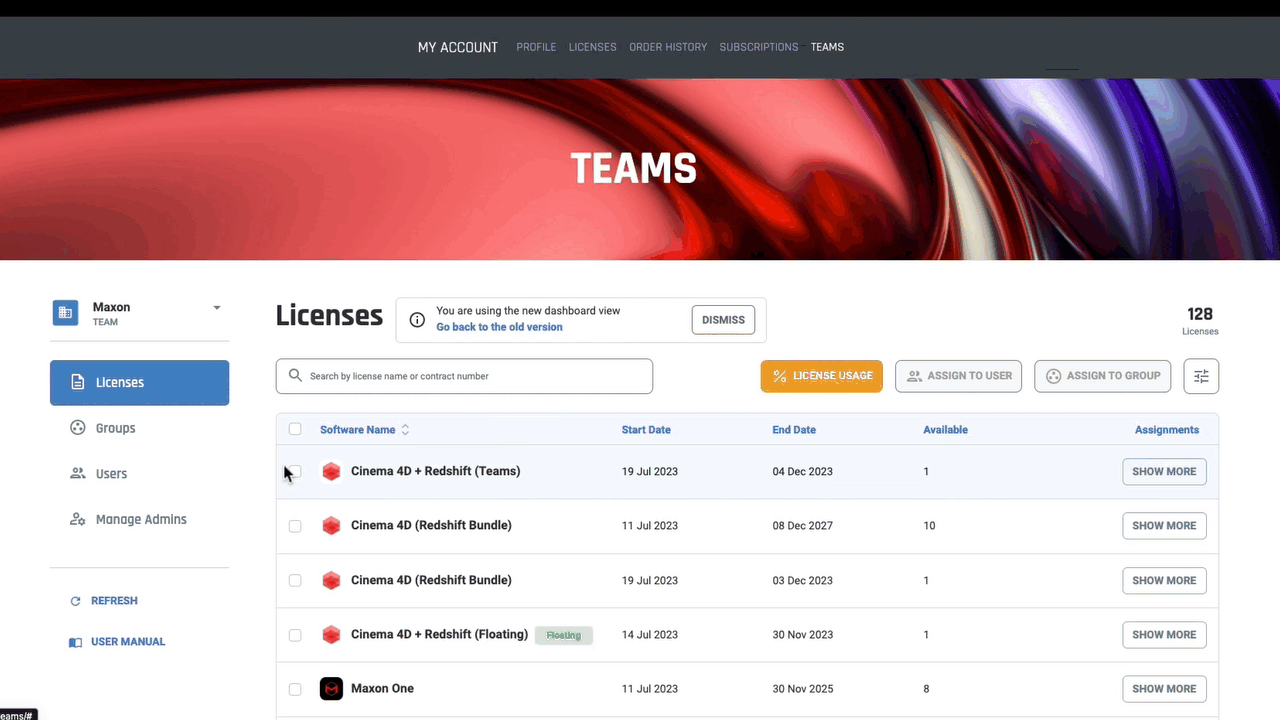The height and width of the screenshot is (720, 1280).
Task: Check the Cinema 4D + Redshift (Teams) row checkbox
Action: click(295, 471)
